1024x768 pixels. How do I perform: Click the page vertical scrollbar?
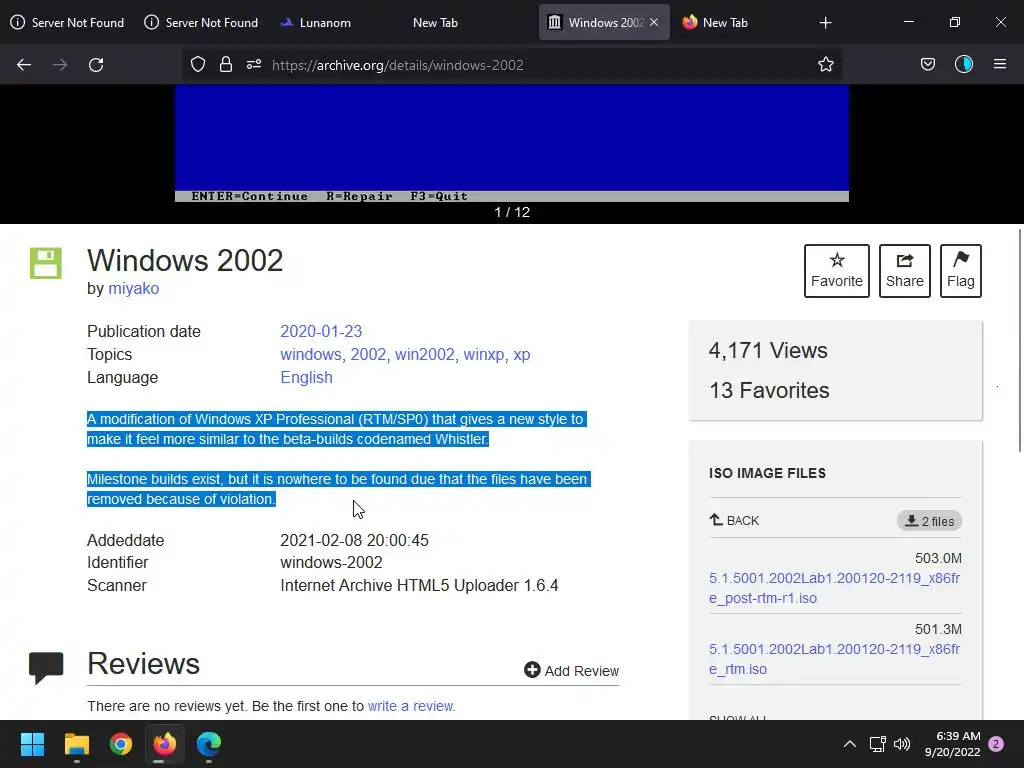point(1019,340)
